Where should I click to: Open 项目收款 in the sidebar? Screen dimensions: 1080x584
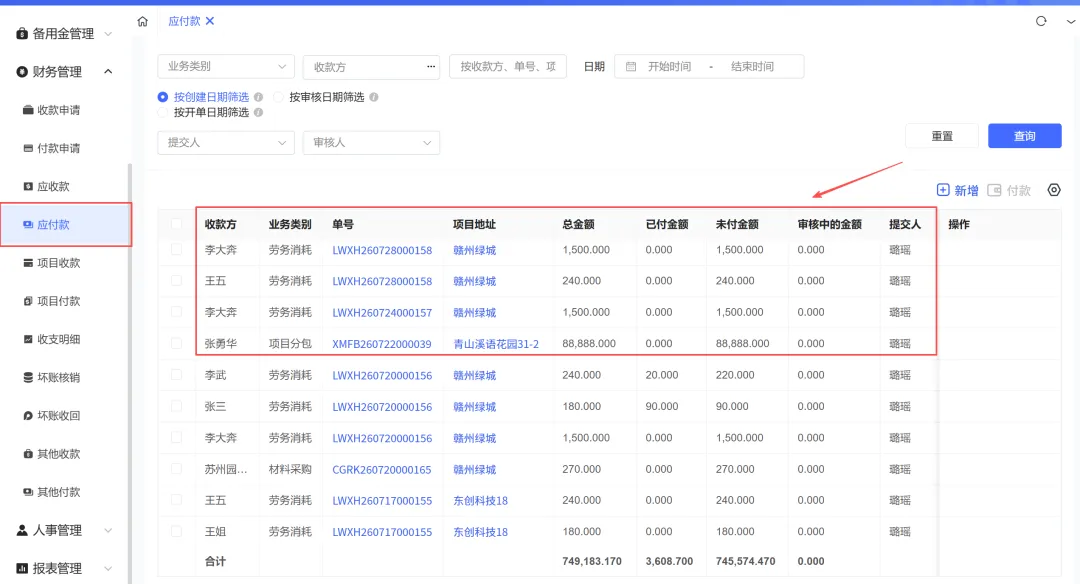coord(59,263)
